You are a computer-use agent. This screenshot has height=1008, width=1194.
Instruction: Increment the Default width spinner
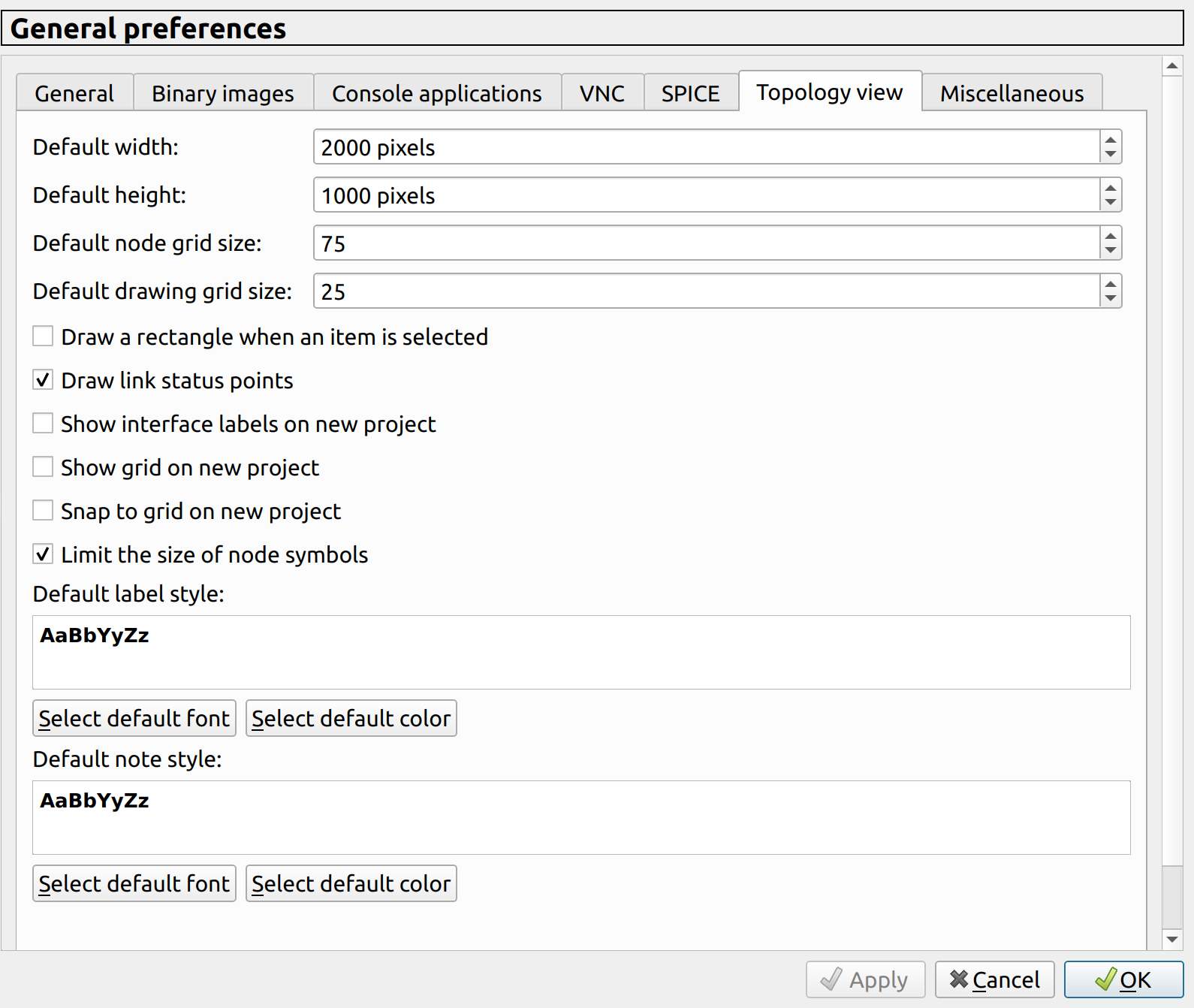[x=1111, y=141]
